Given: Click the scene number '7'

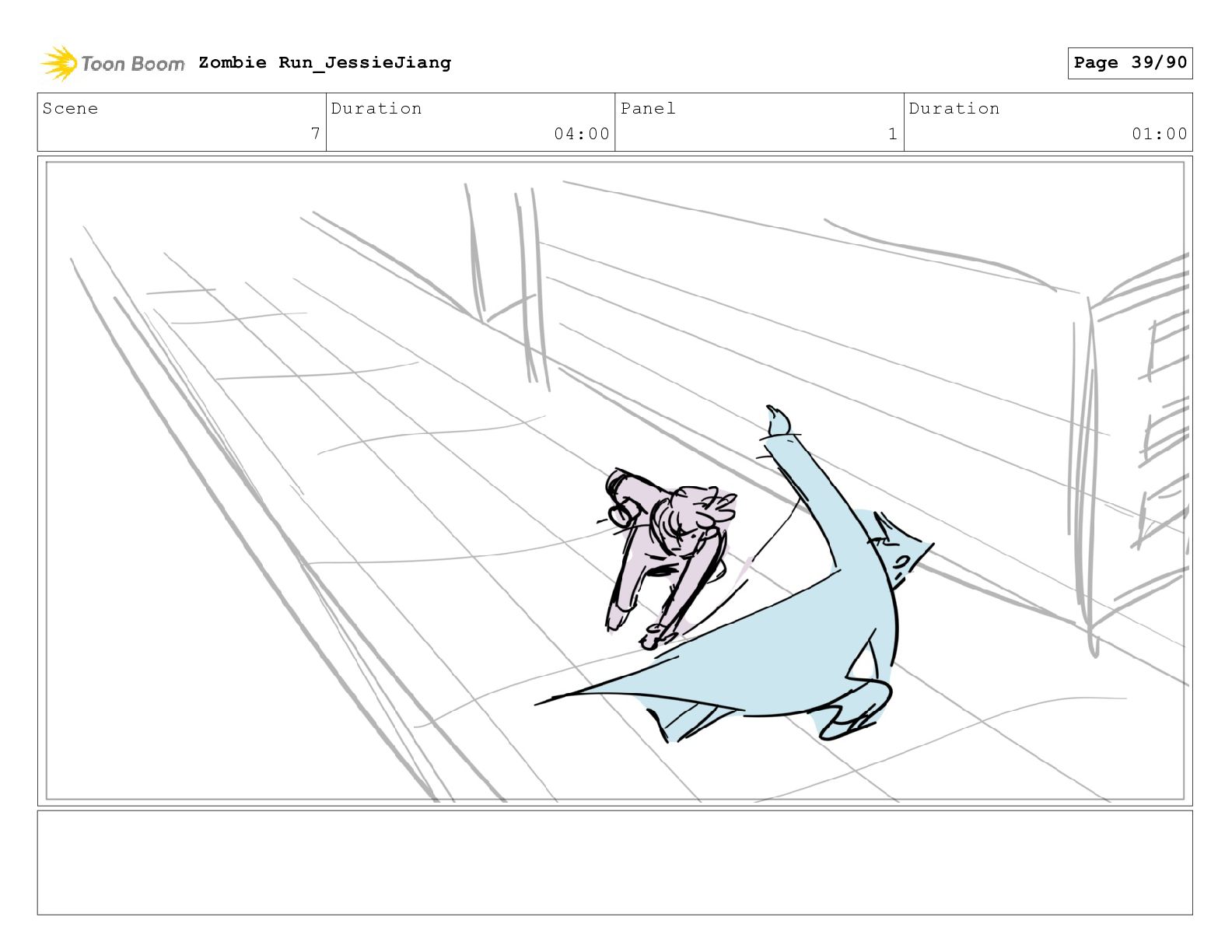Looking at the screenshot, I should coord(315,134).
